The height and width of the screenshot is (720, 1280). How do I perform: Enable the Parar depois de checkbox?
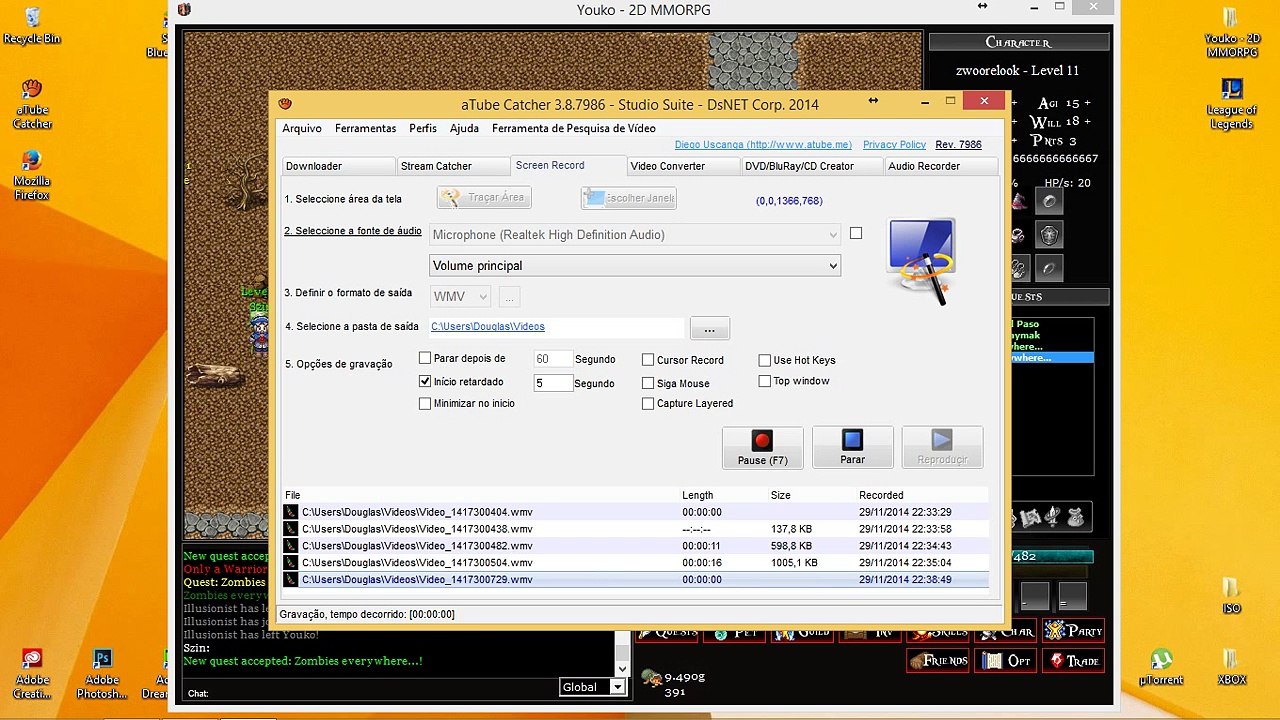click(x=425, y=358)
